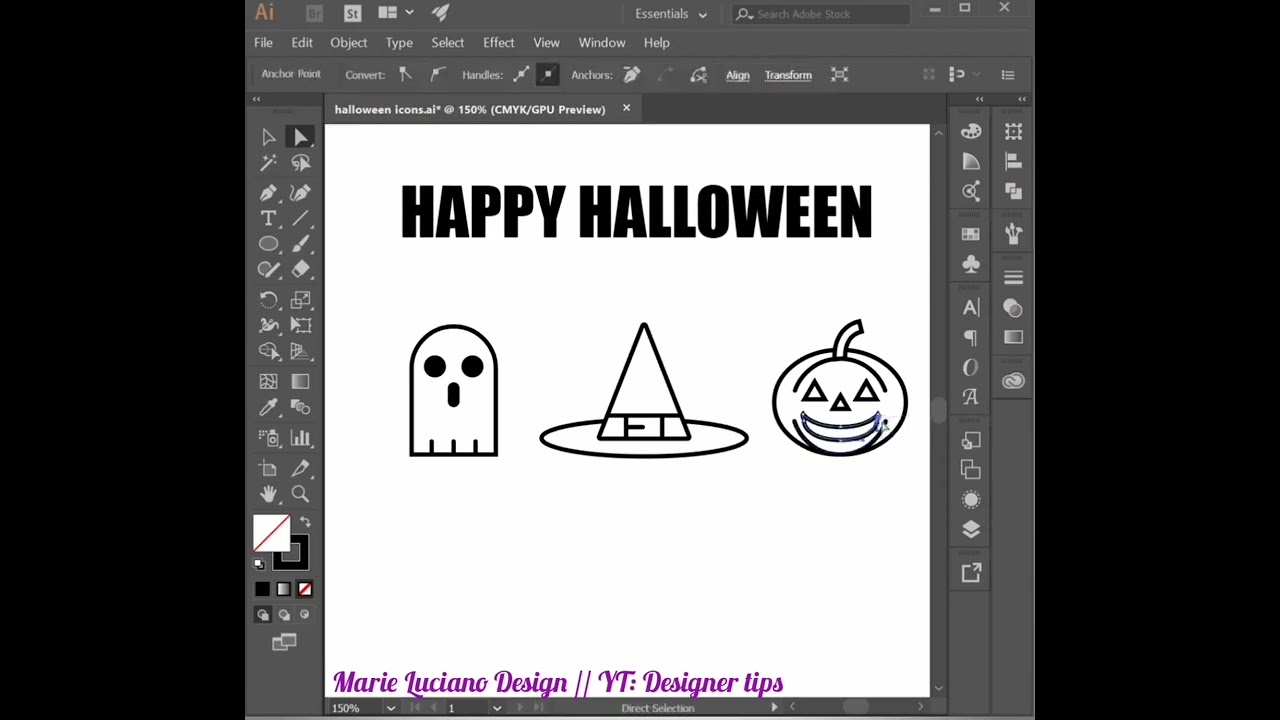Image resolution: width=1280 pixels, height=720 pixels.
Task: Open the control bar panel menu
Action: click(x=1008, y=75)
